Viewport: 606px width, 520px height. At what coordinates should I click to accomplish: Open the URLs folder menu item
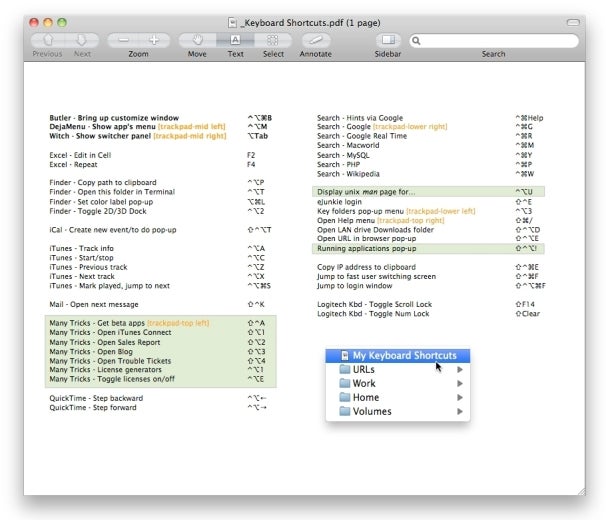click(x=398, y=370)
